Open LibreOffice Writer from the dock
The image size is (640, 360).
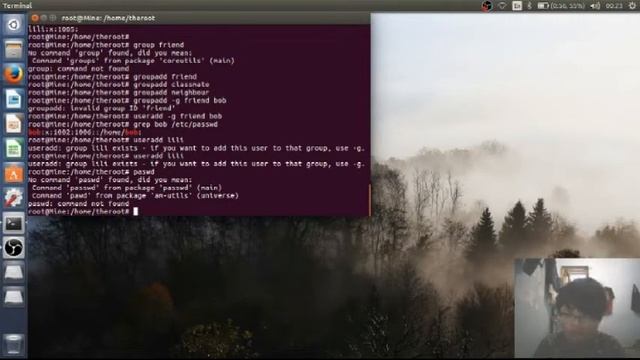click(x=13, y=99)
